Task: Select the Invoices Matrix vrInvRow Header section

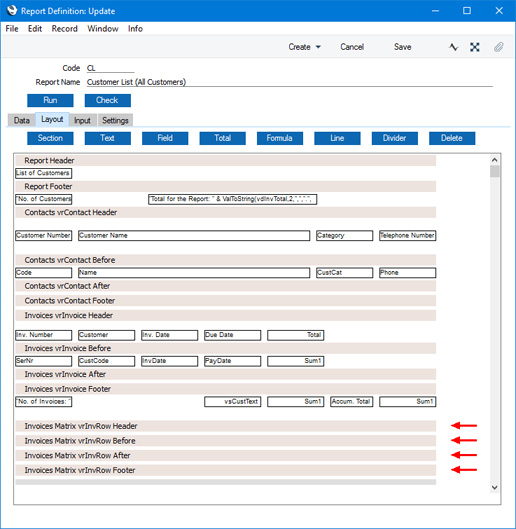Action: [x=225, y=426]
